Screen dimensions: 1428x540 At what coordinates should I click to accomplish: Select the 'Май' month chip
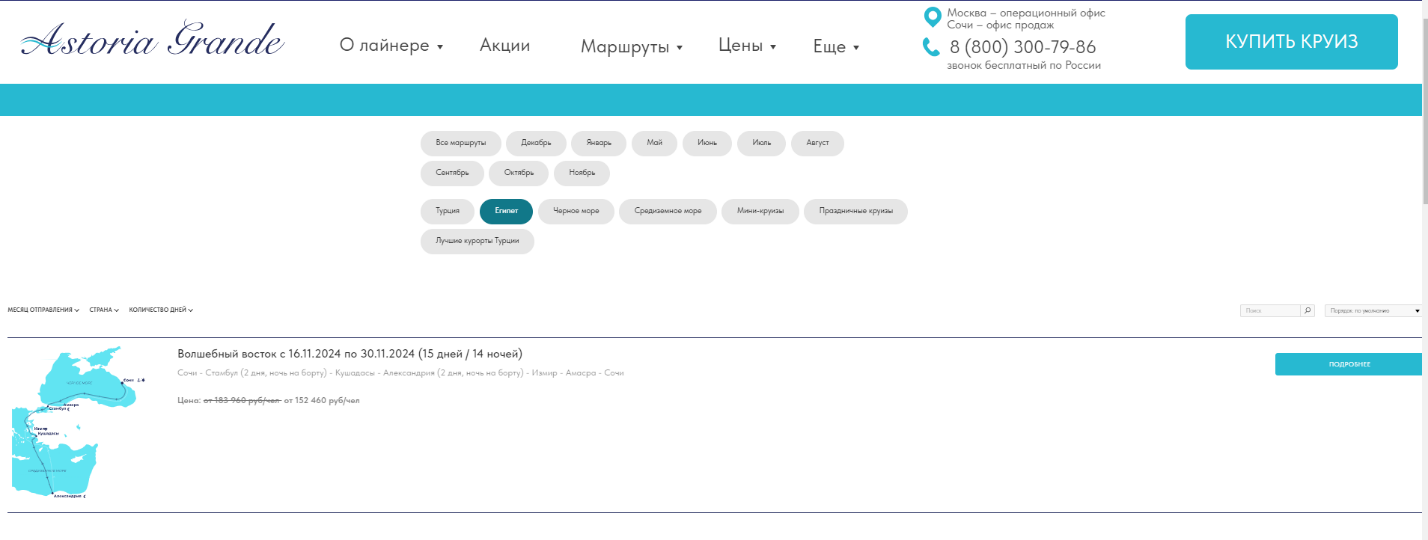[x=655, y=143]
